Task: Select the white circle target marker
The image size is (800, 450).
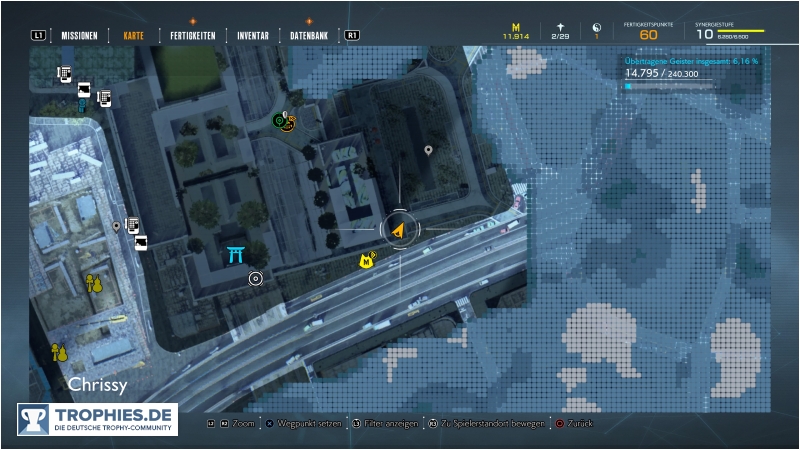Action: 255,279
